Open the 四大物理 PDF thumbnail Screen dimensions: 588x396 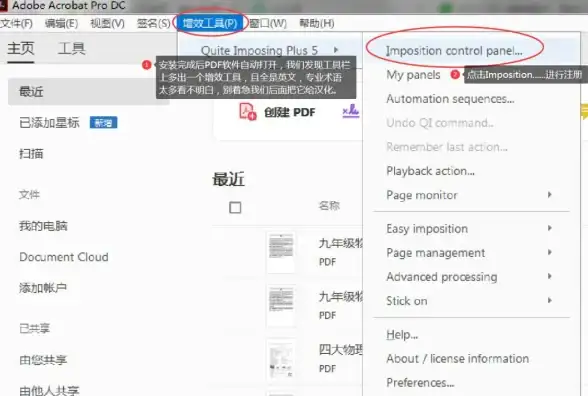tap(281, 361)
